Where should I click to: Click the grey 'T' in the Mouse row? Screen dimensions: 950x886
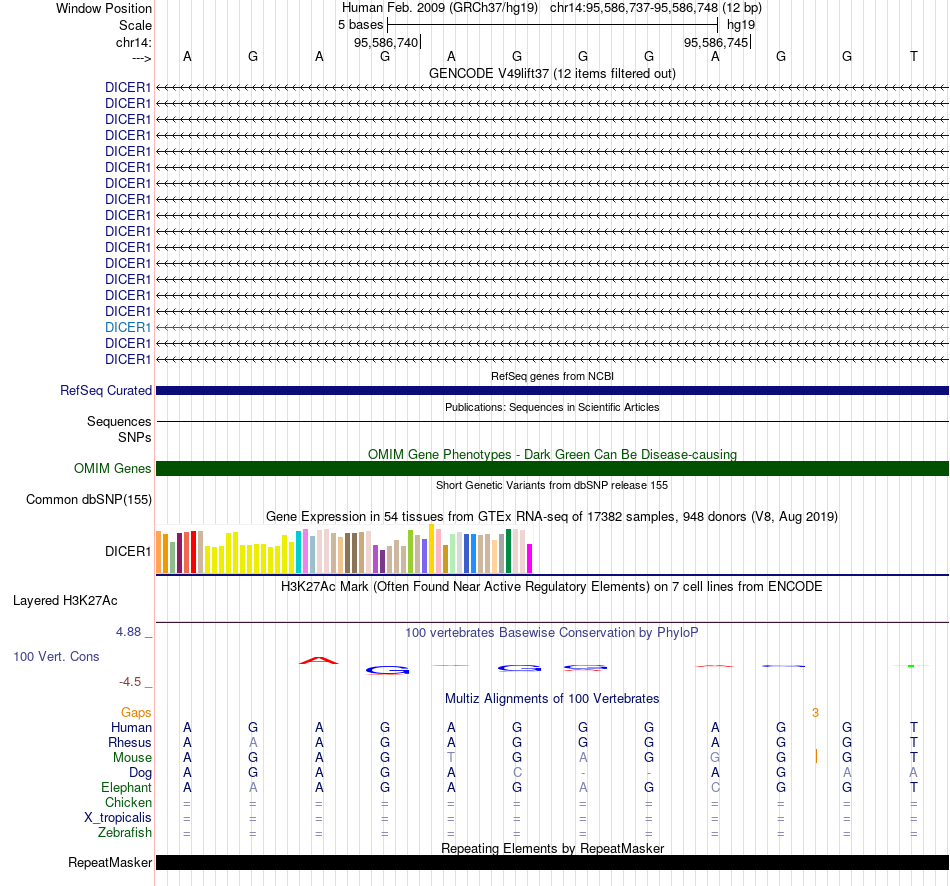pyautogui.click(x=451, y=758)
